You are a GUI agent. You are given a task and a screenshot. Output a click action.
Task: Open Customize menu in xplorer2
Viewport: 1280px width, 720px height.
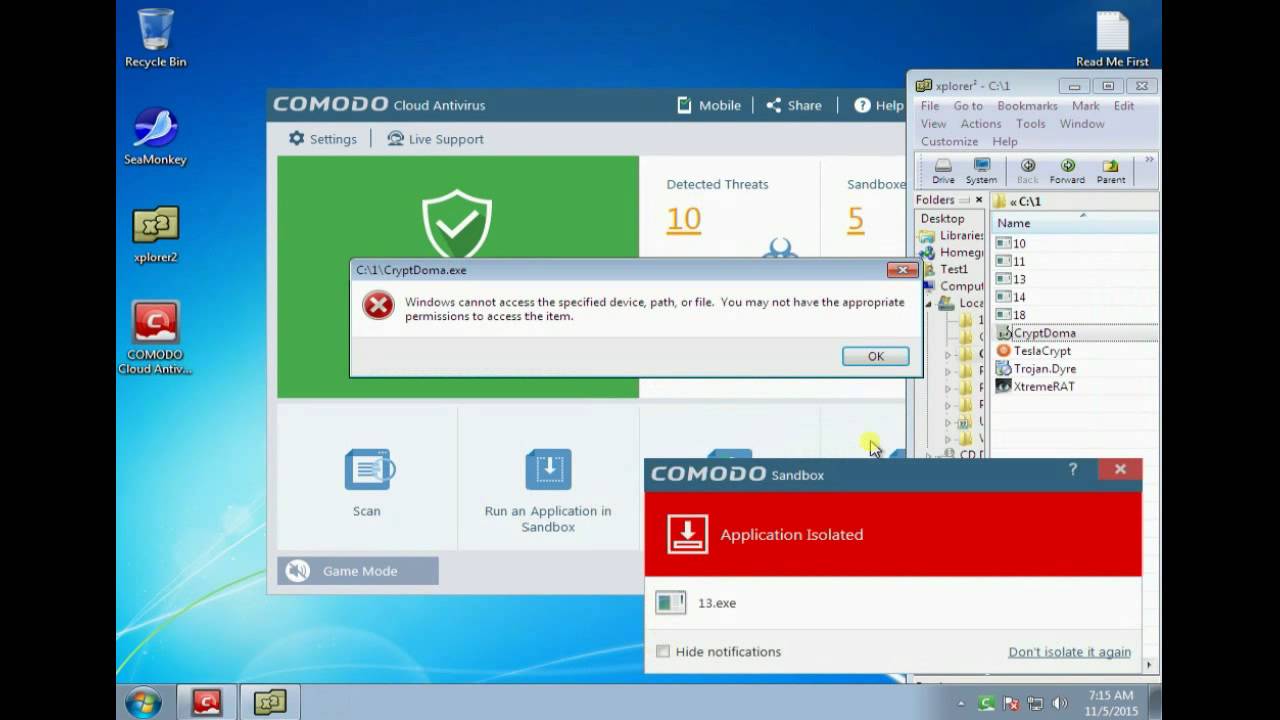pos(949,142)
